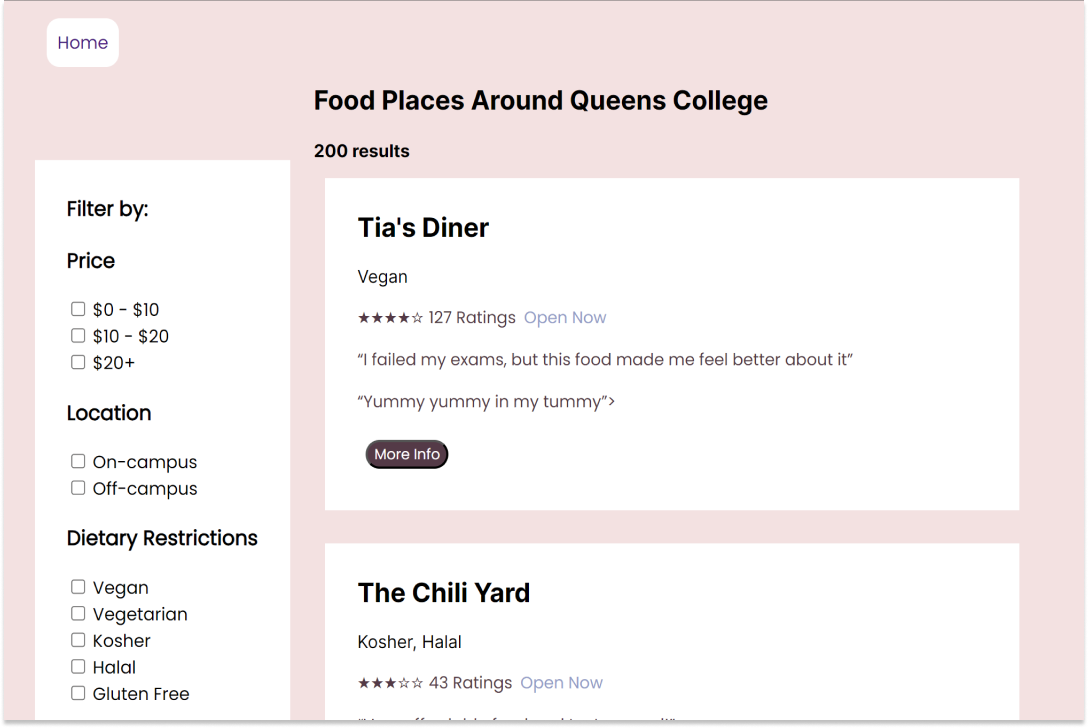Check the Off-campus filter option
The image size is (1088, 728).
(78, 487)
